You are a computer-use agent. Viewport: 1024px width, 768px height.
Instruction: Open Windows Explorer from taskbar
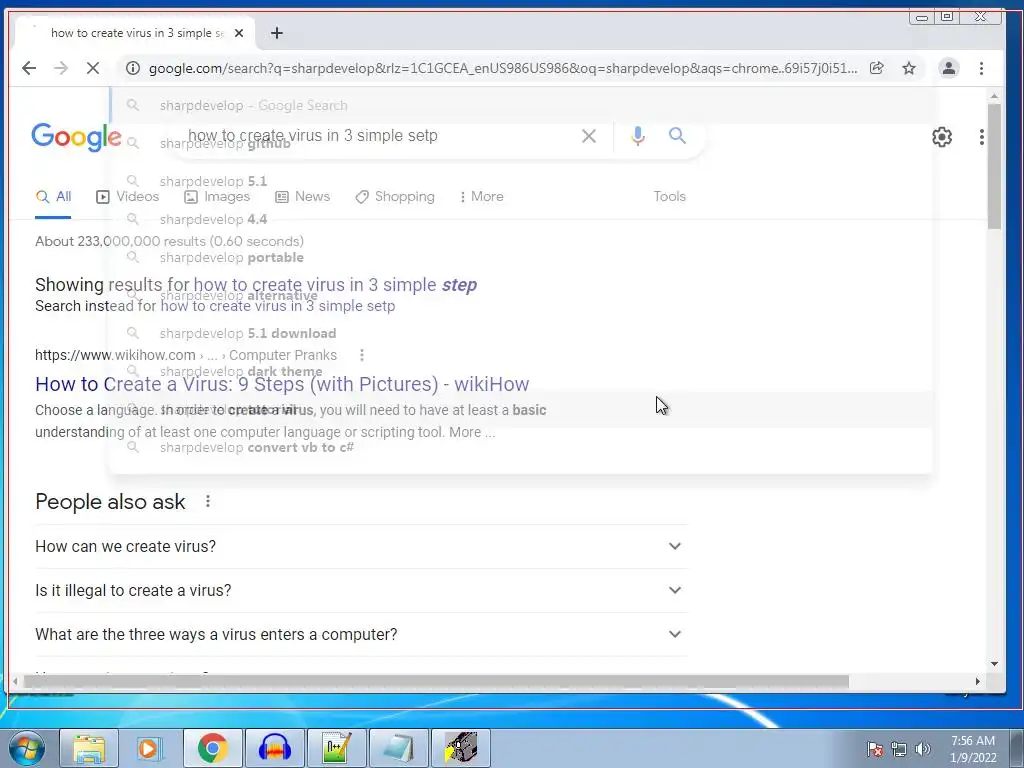(89, 748)
